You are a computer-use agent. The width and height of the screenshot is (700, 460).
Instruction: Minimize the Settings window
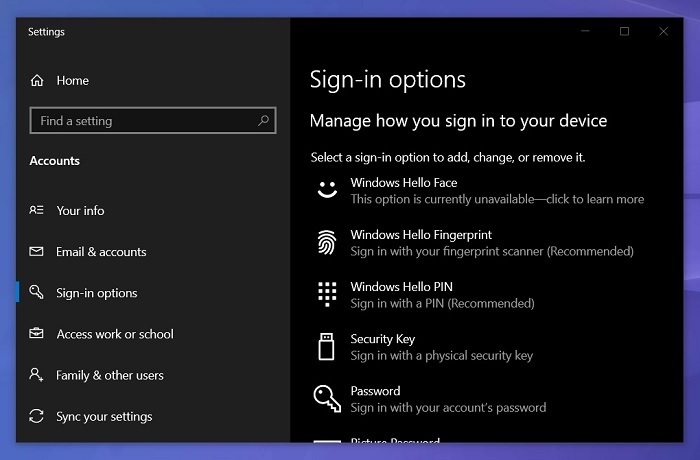coord(585,31)
